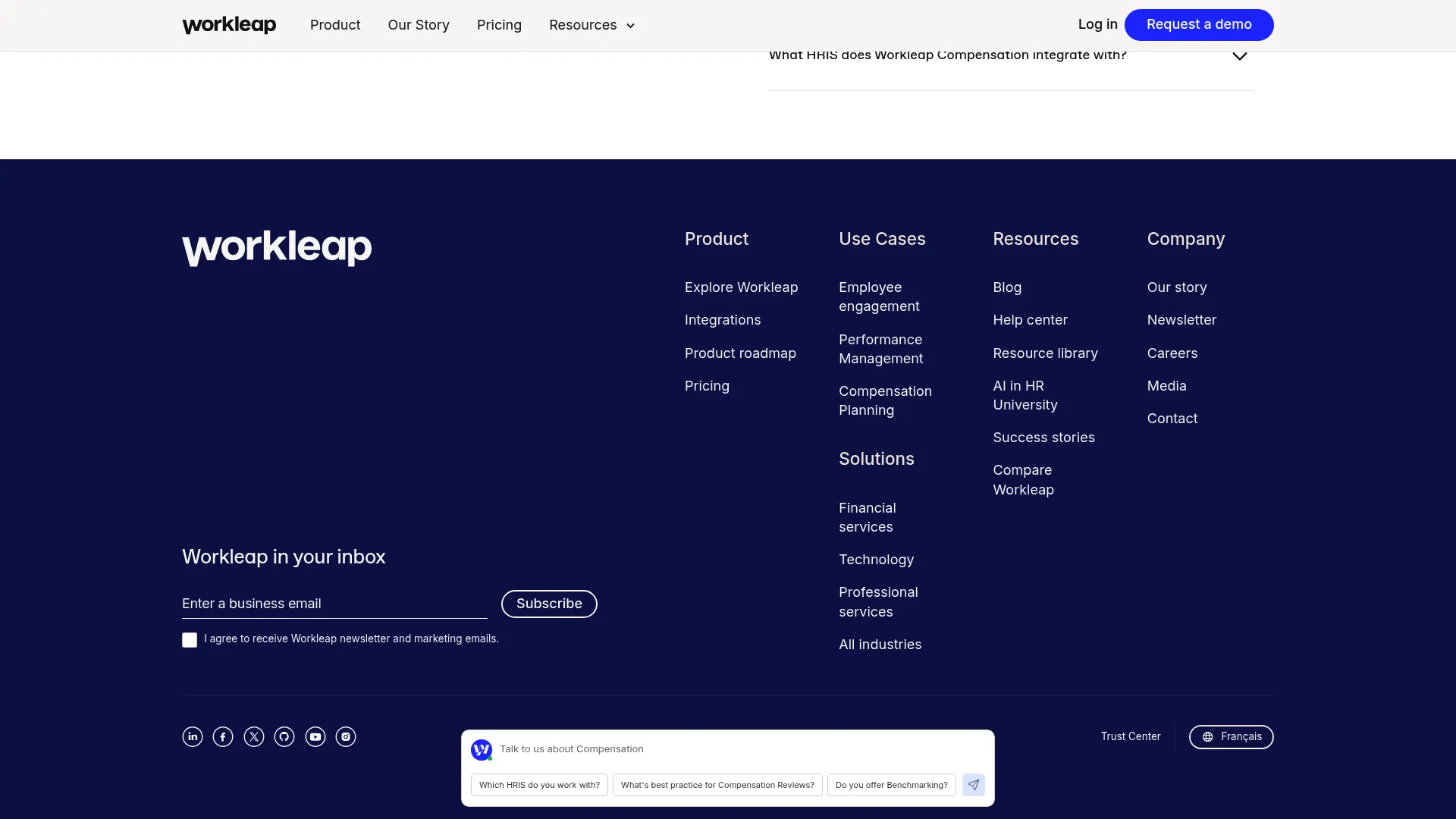The width and height of the screenshot is (1456, 819).
Task: Open the GitHub social icon
Action: (x=284, y=736)
